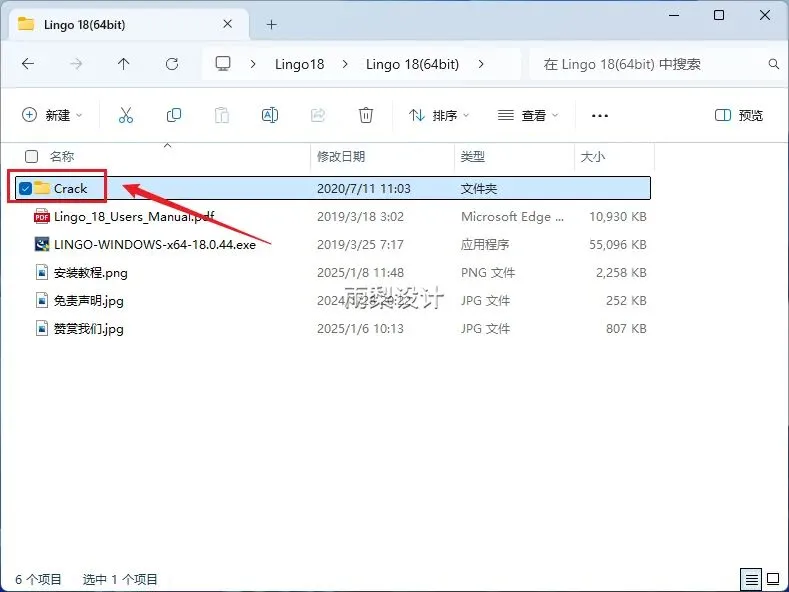Toggle the select-all checkbox by 名称
The height and width of the screenshot is (592, 789).
point(31,157)
